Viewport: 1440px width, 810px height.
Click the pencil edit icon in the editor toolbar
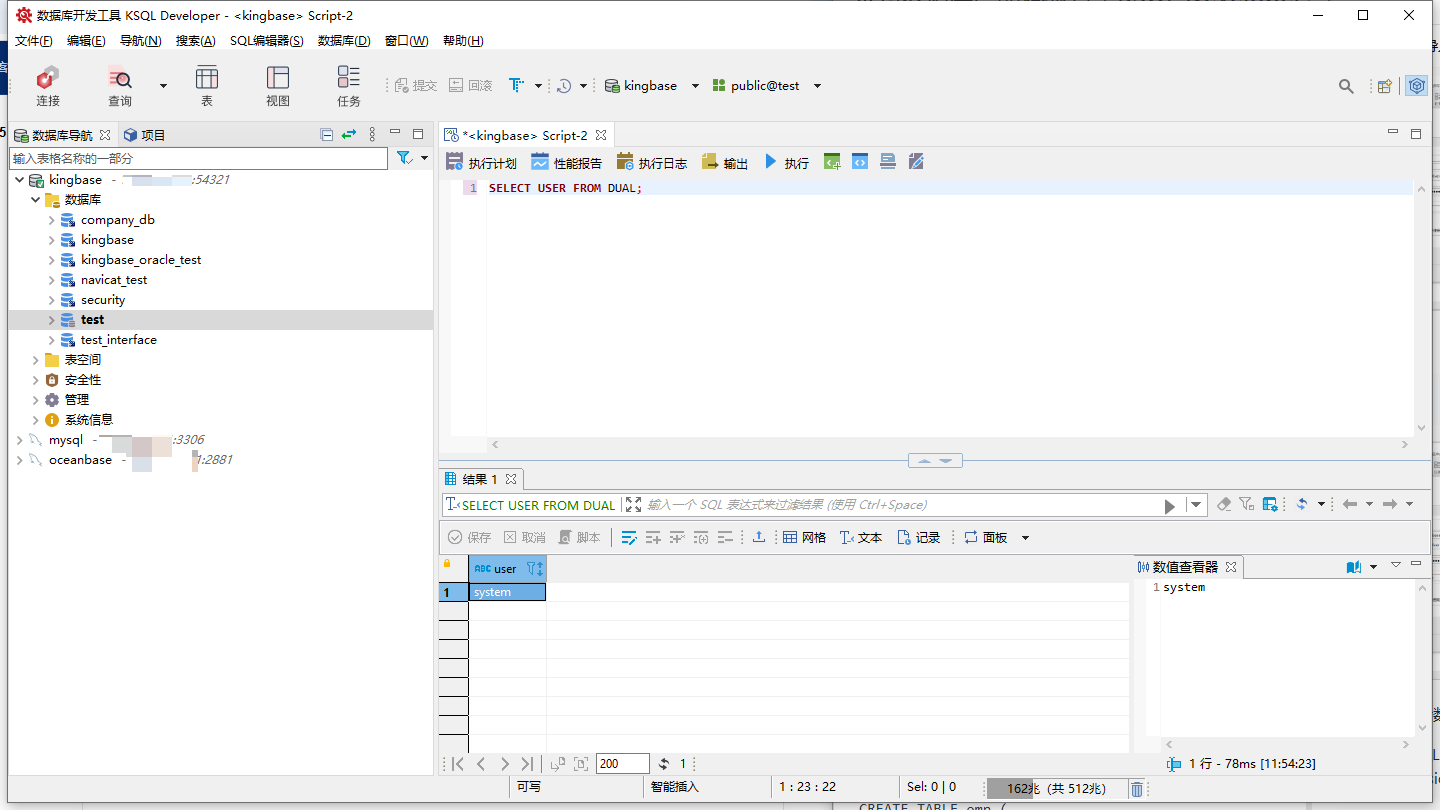pos(916,161)
